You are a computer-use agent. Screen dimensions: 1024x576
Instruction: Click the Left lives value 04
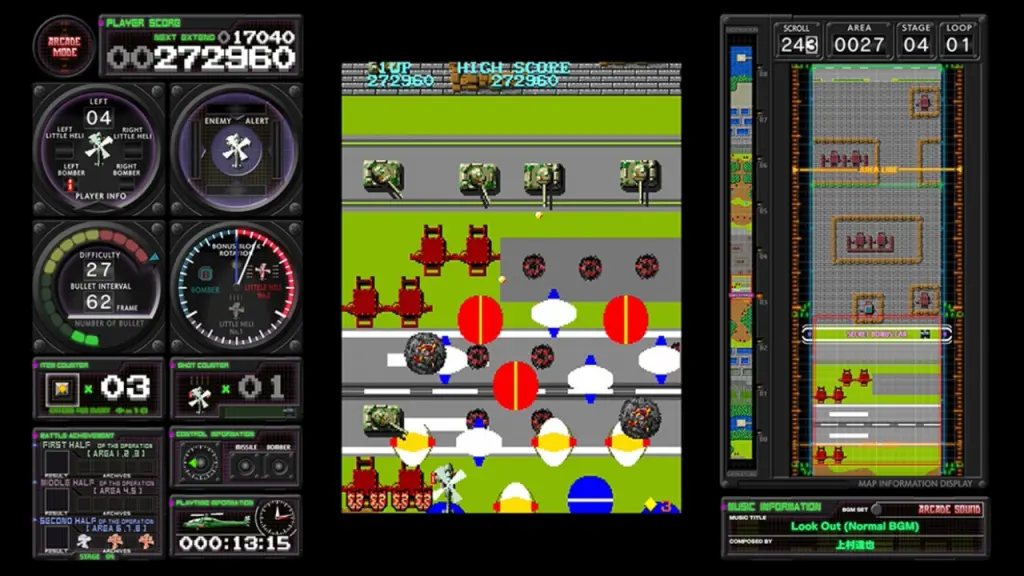99,118
